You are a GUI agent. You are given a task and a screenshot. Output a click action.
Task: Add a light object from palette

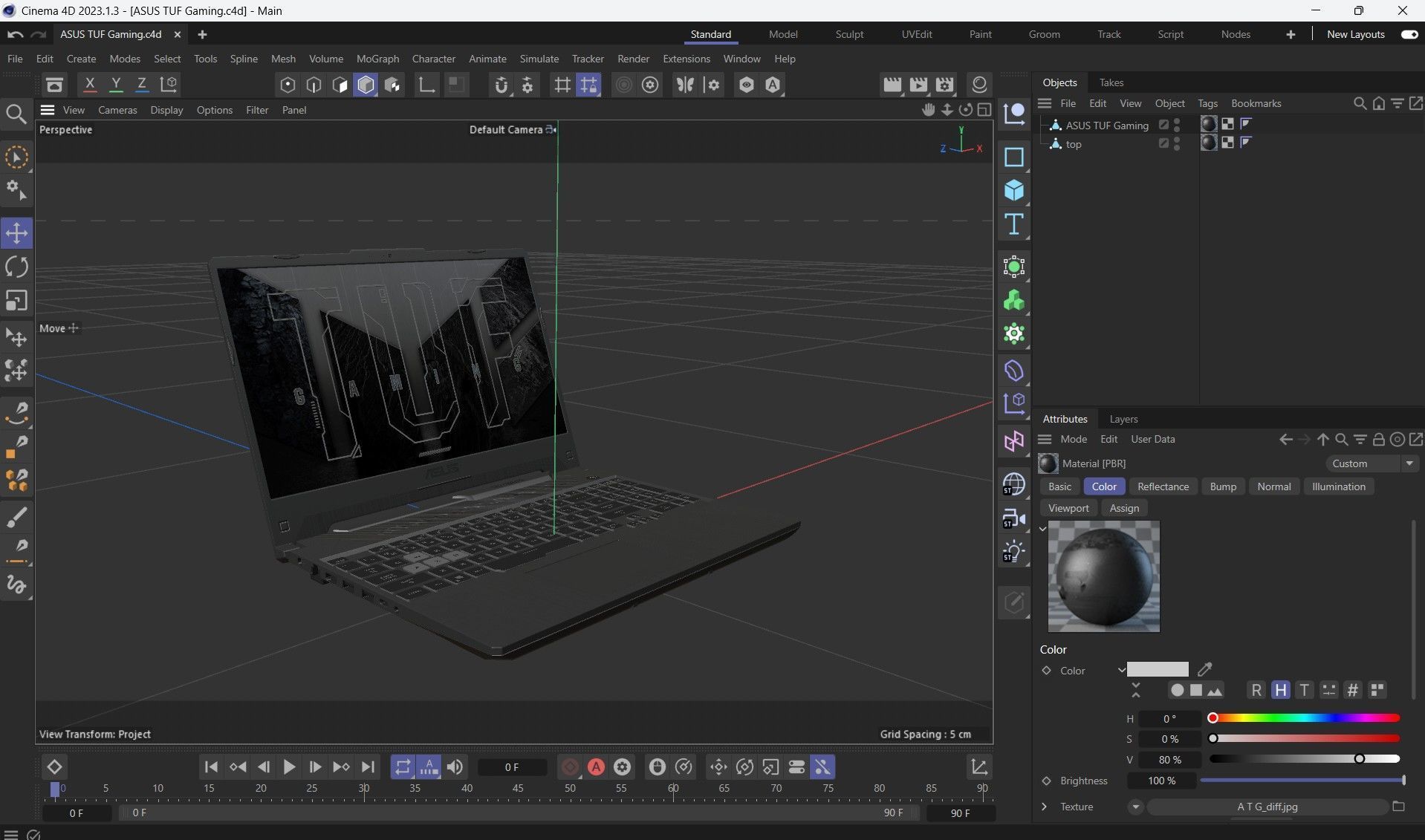pos(1014,552)
